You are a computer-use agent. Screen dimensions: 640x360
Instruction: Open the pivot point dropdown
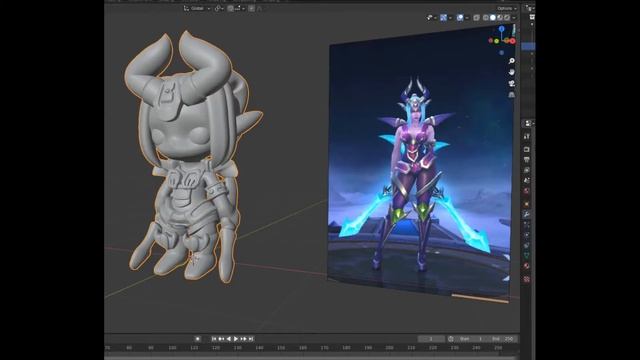[219, 8]
